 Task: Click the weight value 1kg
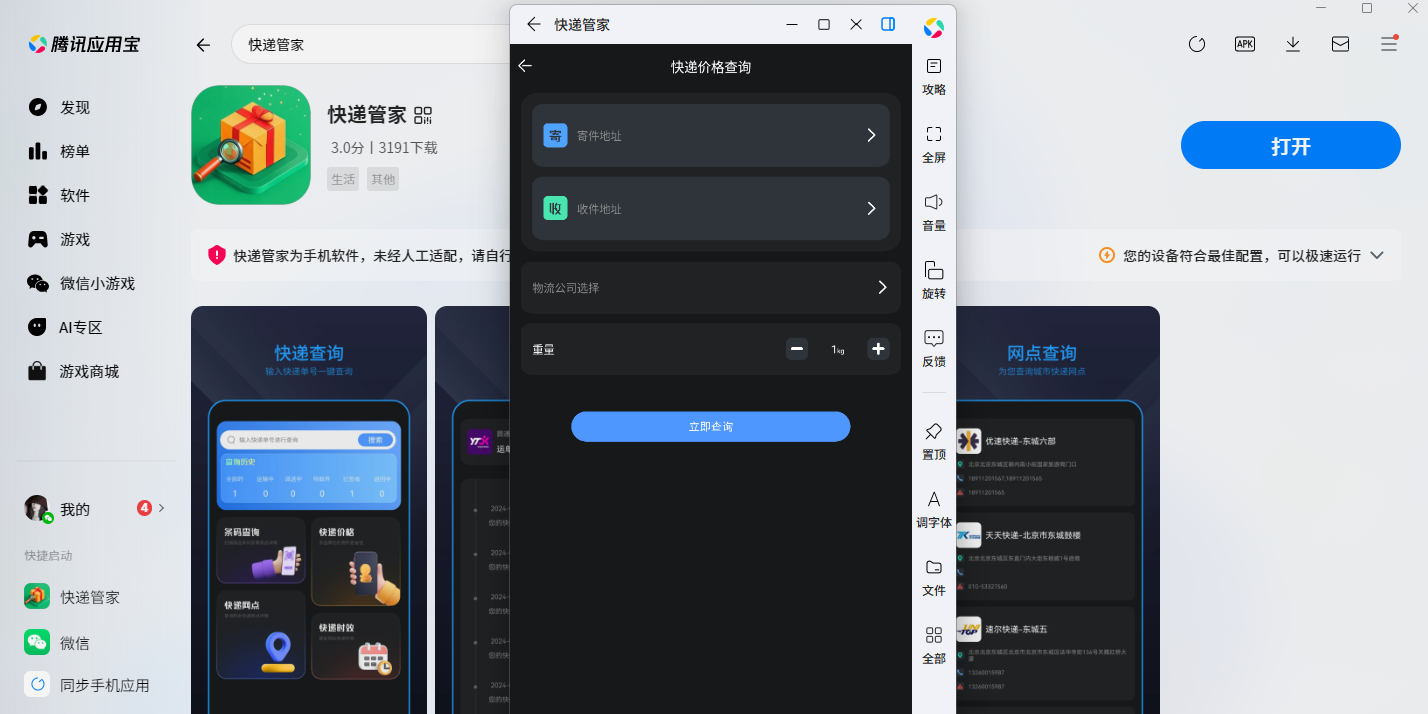tap(838, 350)
